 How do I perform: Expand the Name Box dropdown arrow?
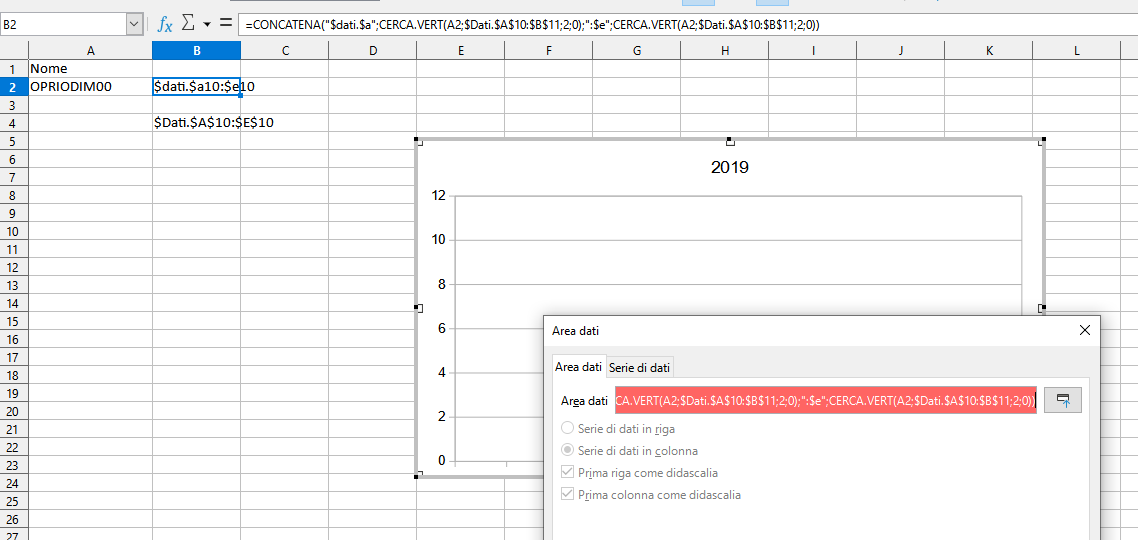pyautogui.click(x=135, y=24)
